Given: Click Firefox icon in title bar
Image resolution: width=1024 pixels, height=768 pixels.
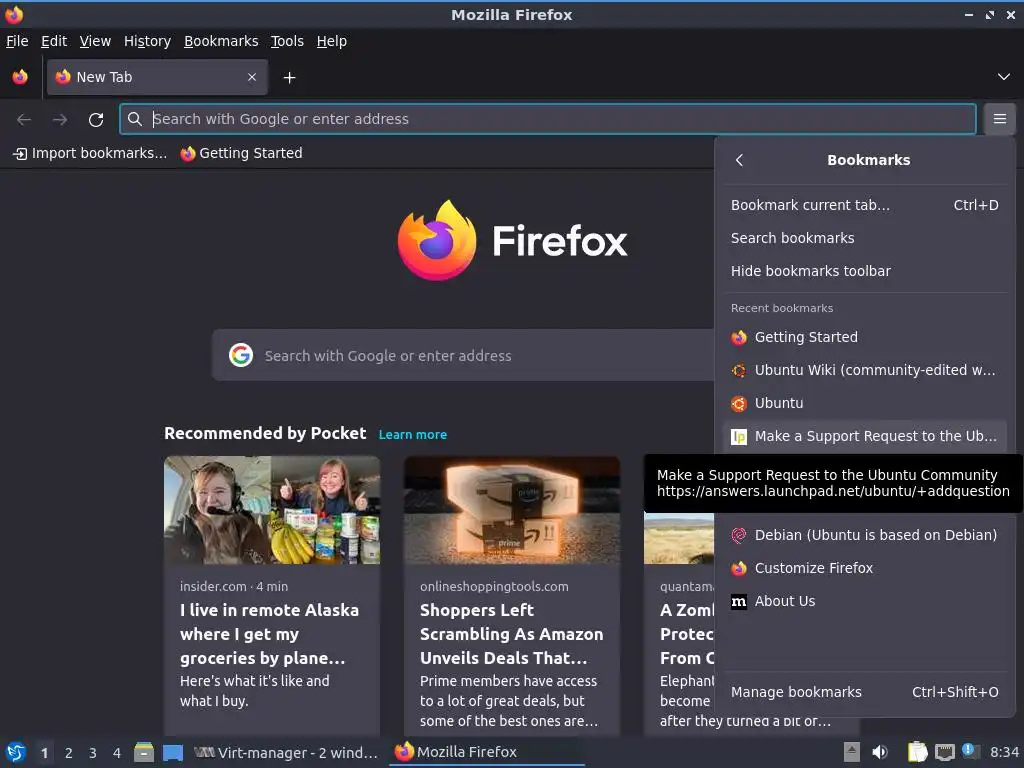Looking at the screenshot, I should point(14,14).
